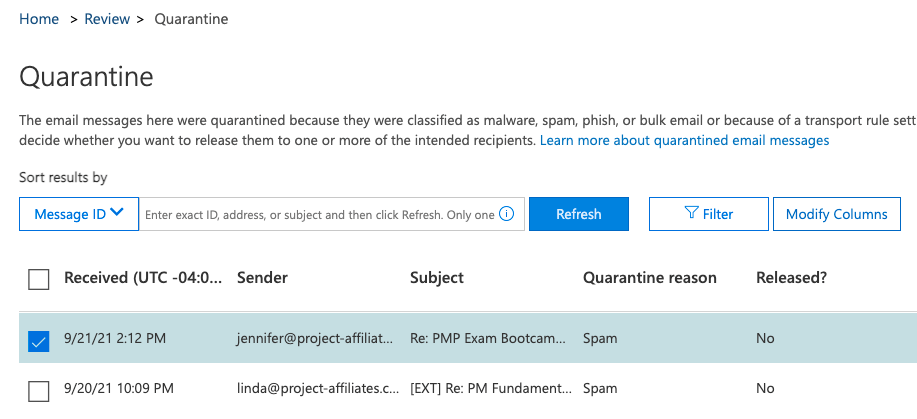917x419 pixels.
Task: Click the Refresh button
Action: (x=579, y=214)
